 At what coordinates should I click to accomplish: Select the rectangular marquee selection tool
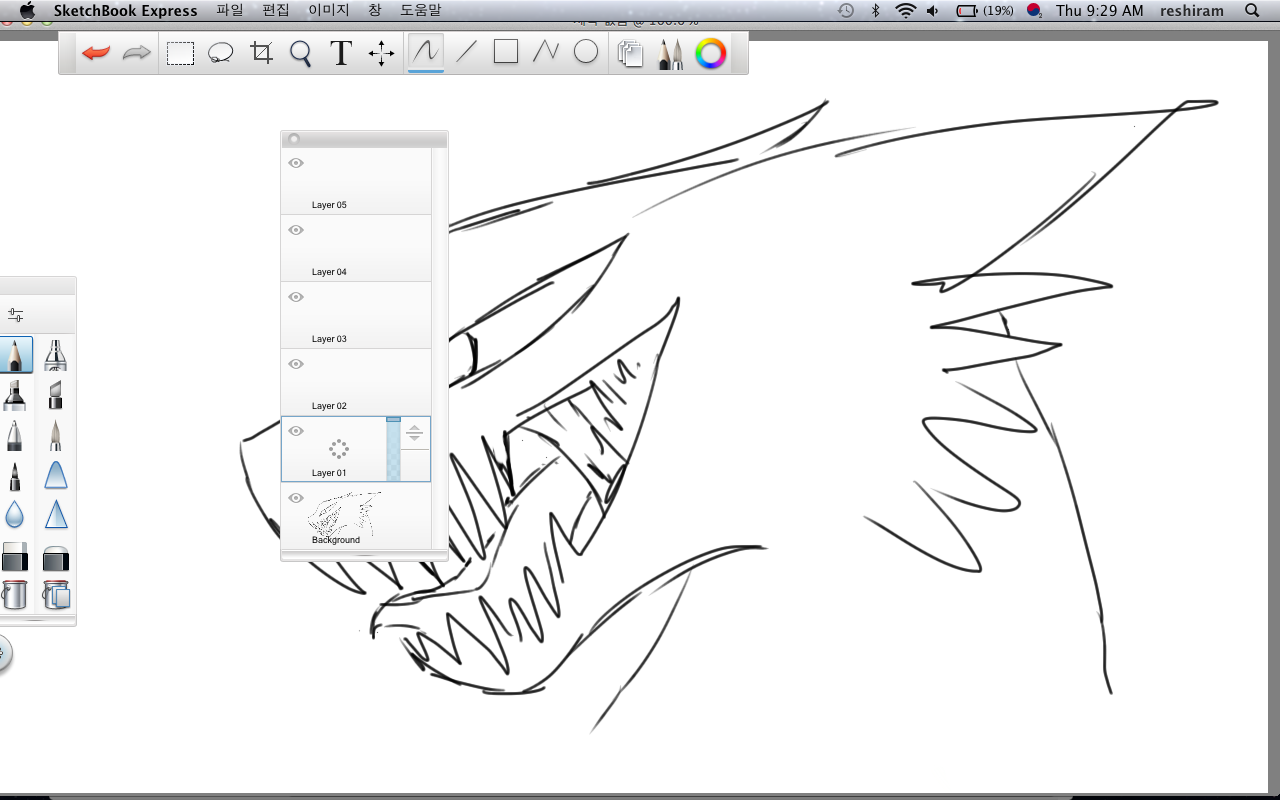(x=180, y=53)
